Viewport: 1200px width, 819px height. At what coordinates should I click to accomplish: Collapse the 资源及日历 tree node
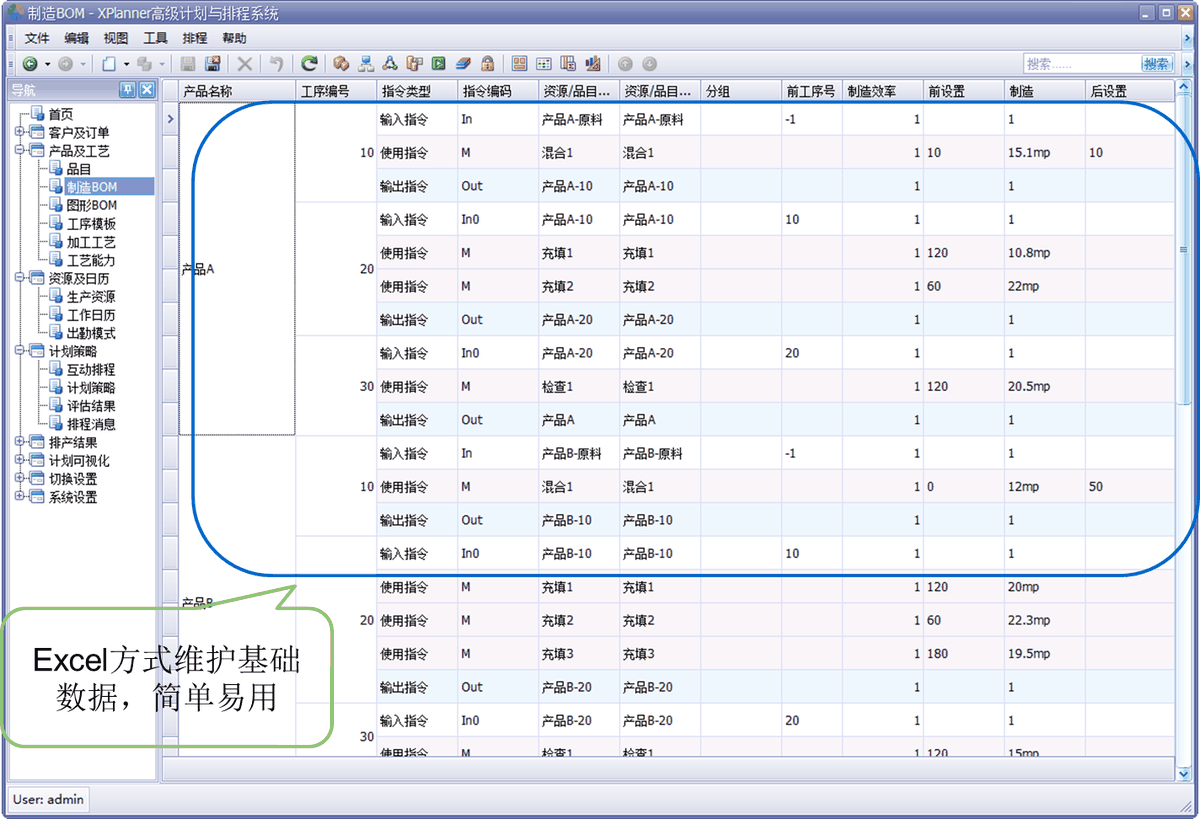click(x=20, y=278)
